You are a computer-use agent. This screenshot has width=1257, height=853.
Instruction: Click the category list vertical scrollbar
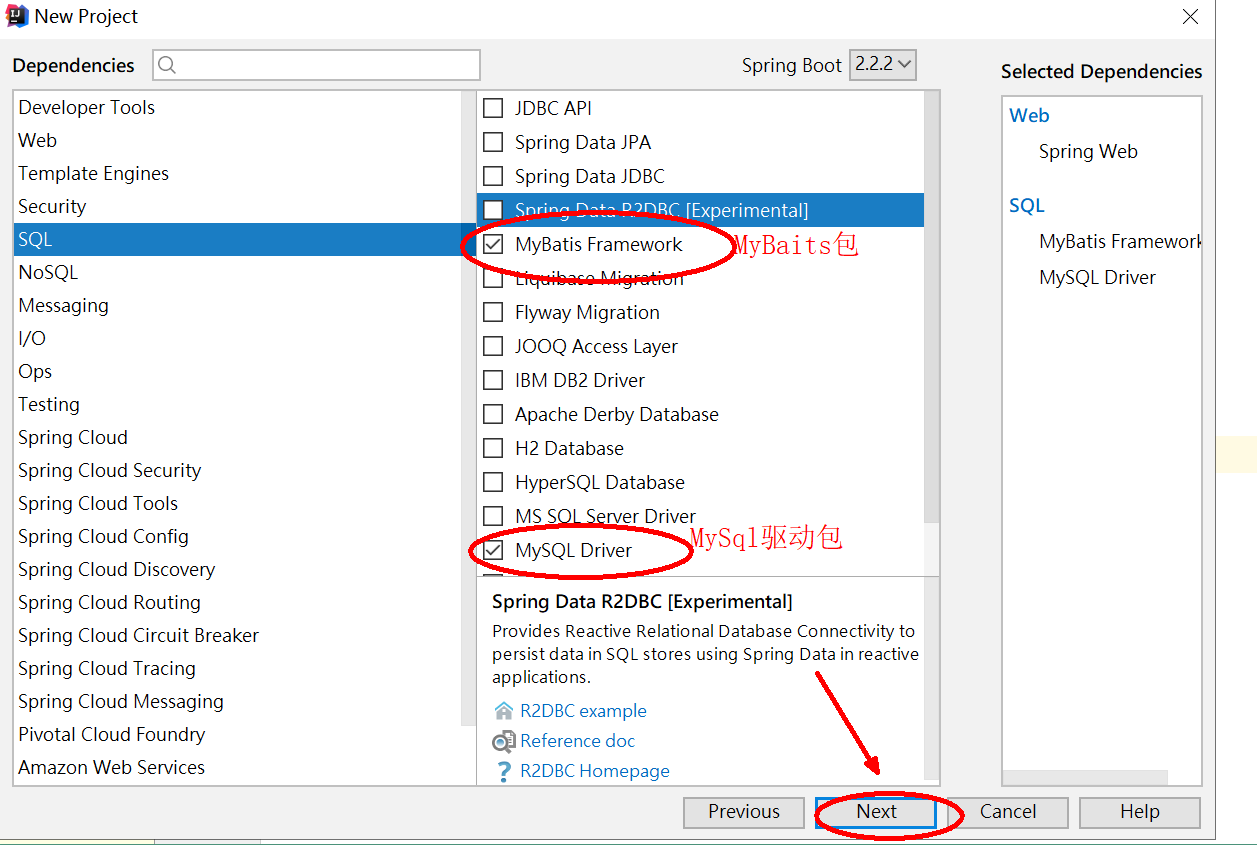pyautogui.click(x=468, y=408)
